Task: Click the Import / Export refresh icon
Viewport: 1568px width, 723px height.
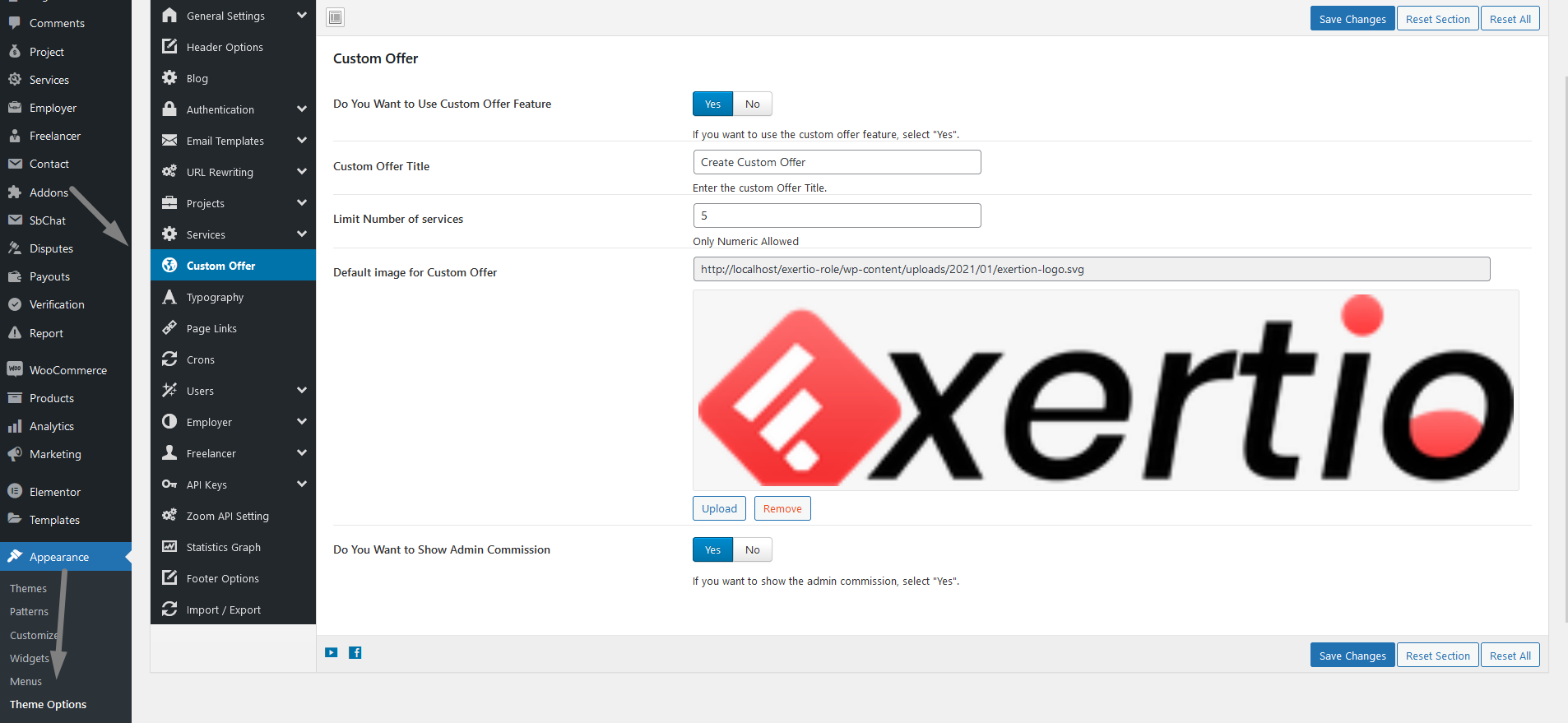Action: [x=169, y=609]
